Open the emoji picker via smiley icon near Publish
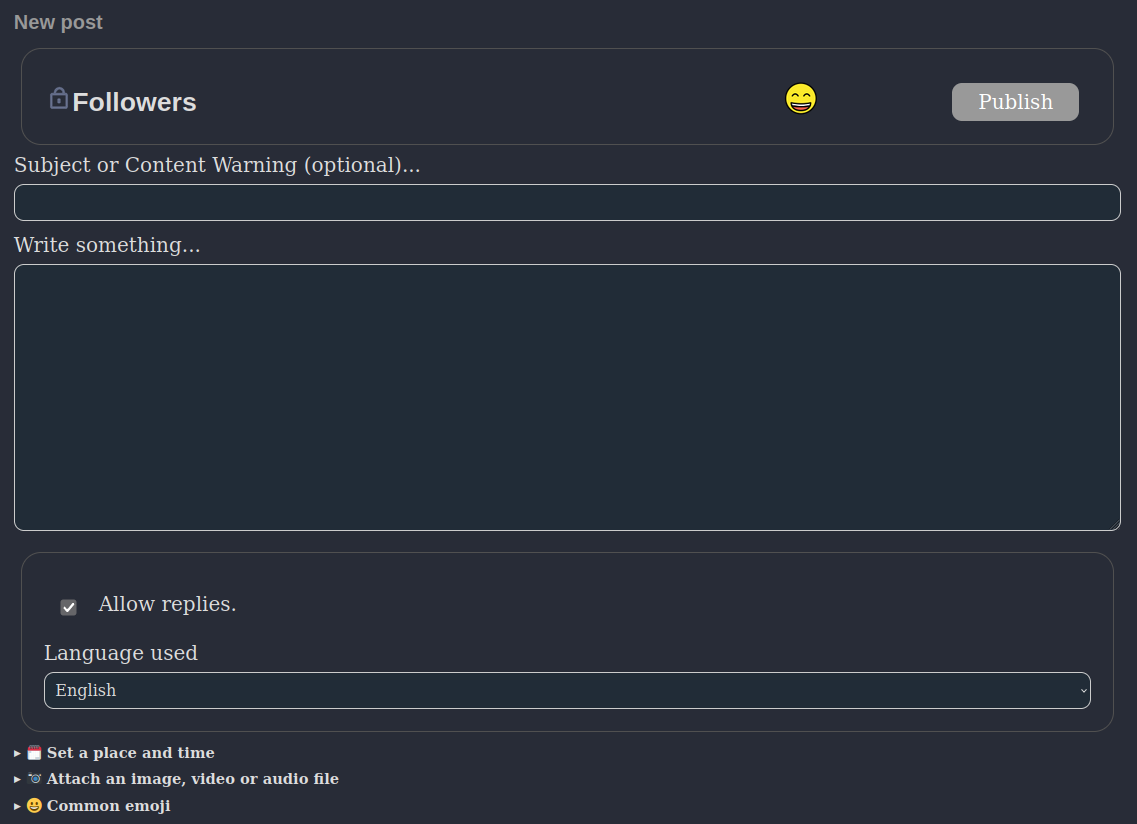The height and width of the screenshot is (824, 1137). click(x=800, y=99)
